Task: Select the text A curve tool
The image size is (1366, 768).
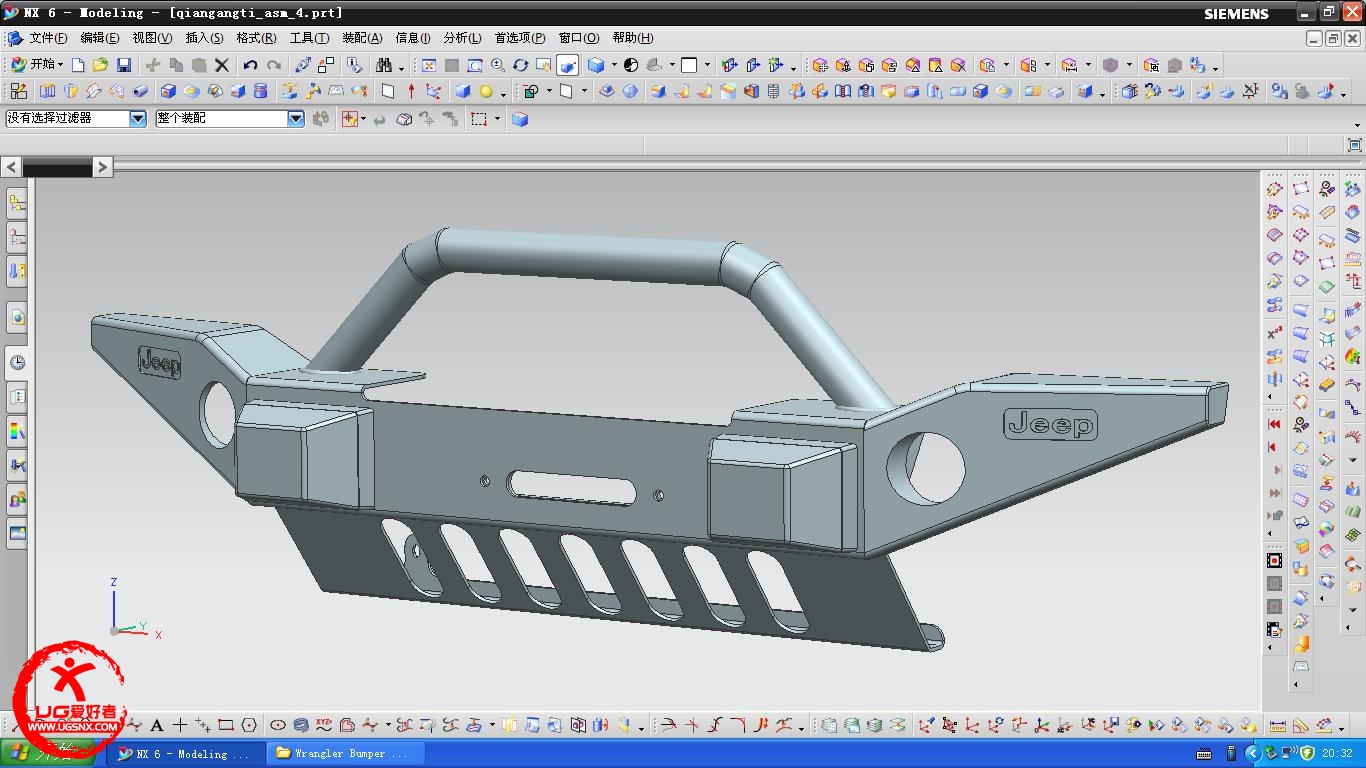Action: tap(156, 725)
